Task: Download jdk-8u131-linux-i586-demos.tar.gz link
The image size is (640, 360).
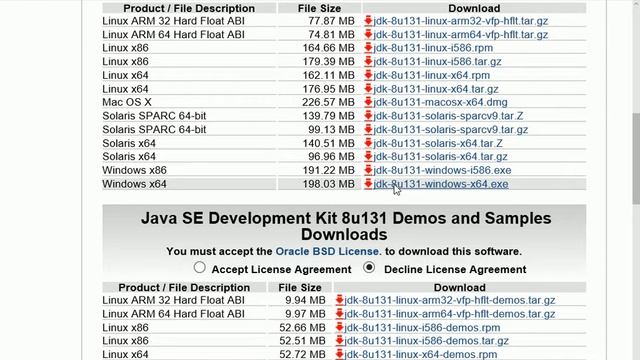Action: click(x=427, y=341)
